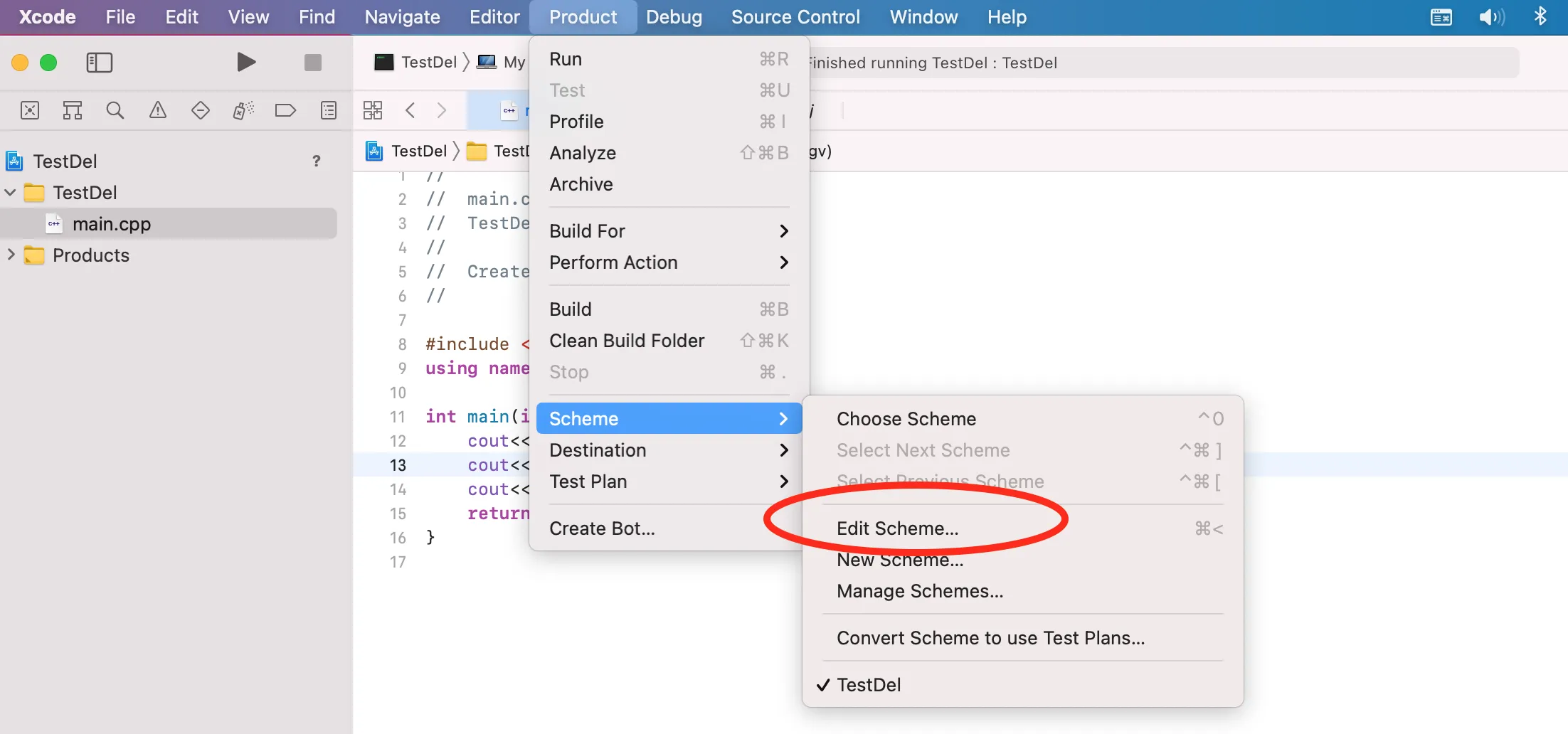Click Edit Scheme... in submenu
This screenshot has height=734, width=1568.
[1023, 528]
